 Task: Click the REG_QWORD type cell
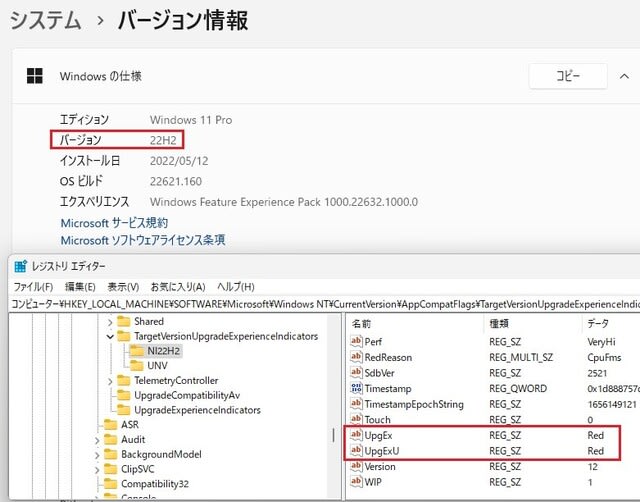click(x=518, y=389)
